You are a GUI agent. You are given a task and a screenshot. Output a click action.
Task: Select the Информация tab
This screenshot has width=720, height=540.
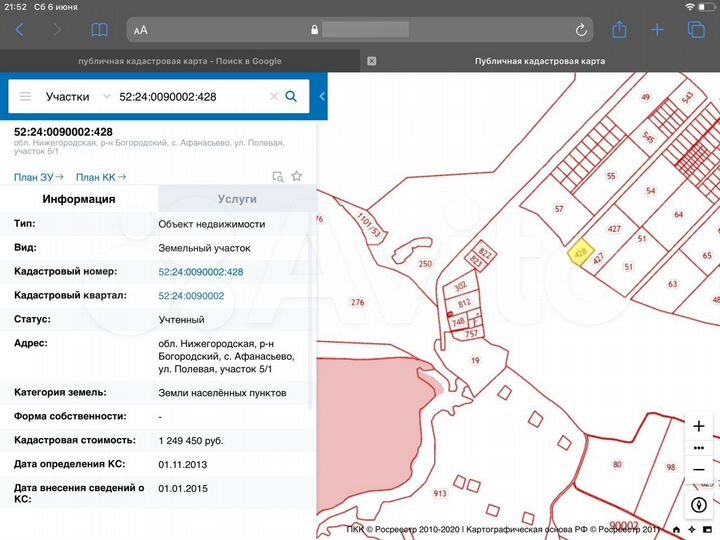point(79,199)
